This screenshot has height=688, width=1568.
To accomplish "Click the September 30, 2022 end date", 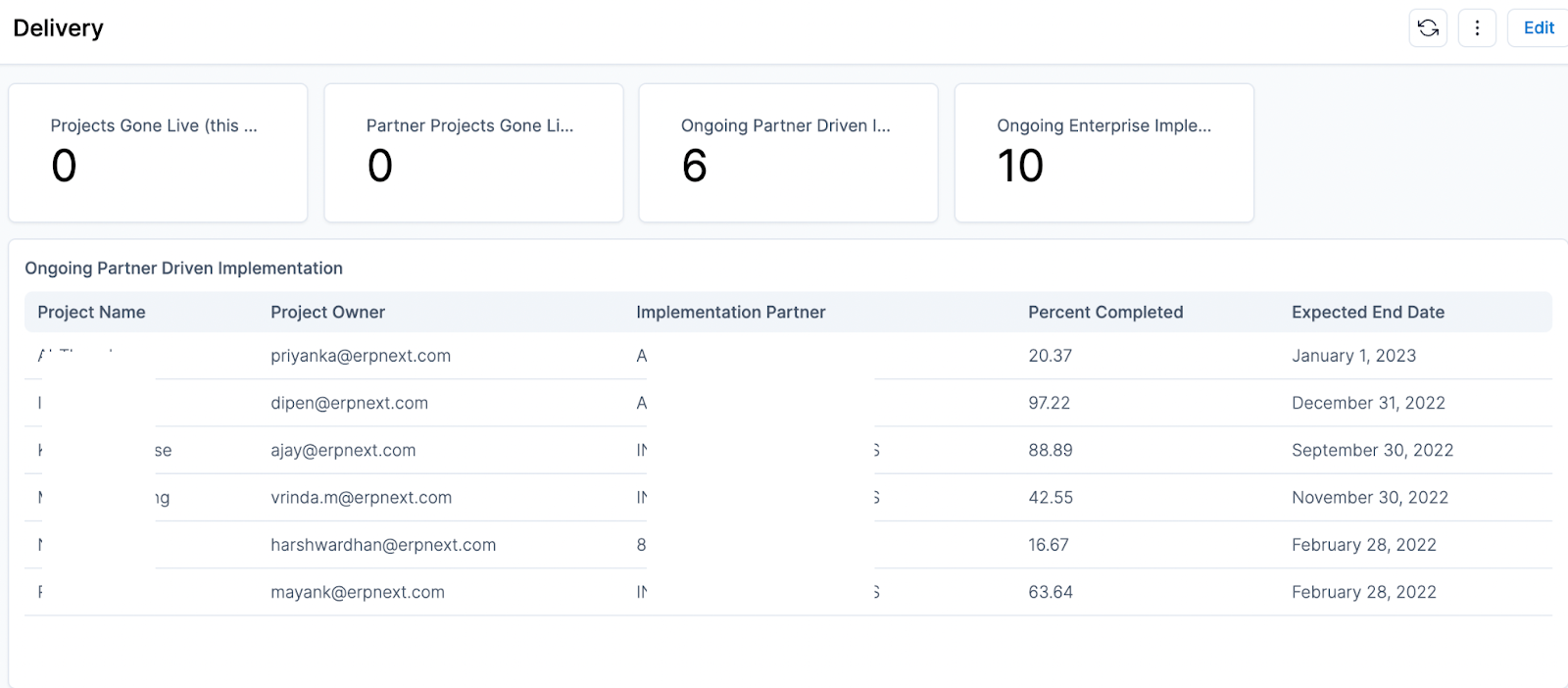I will tap(1372, 451).
